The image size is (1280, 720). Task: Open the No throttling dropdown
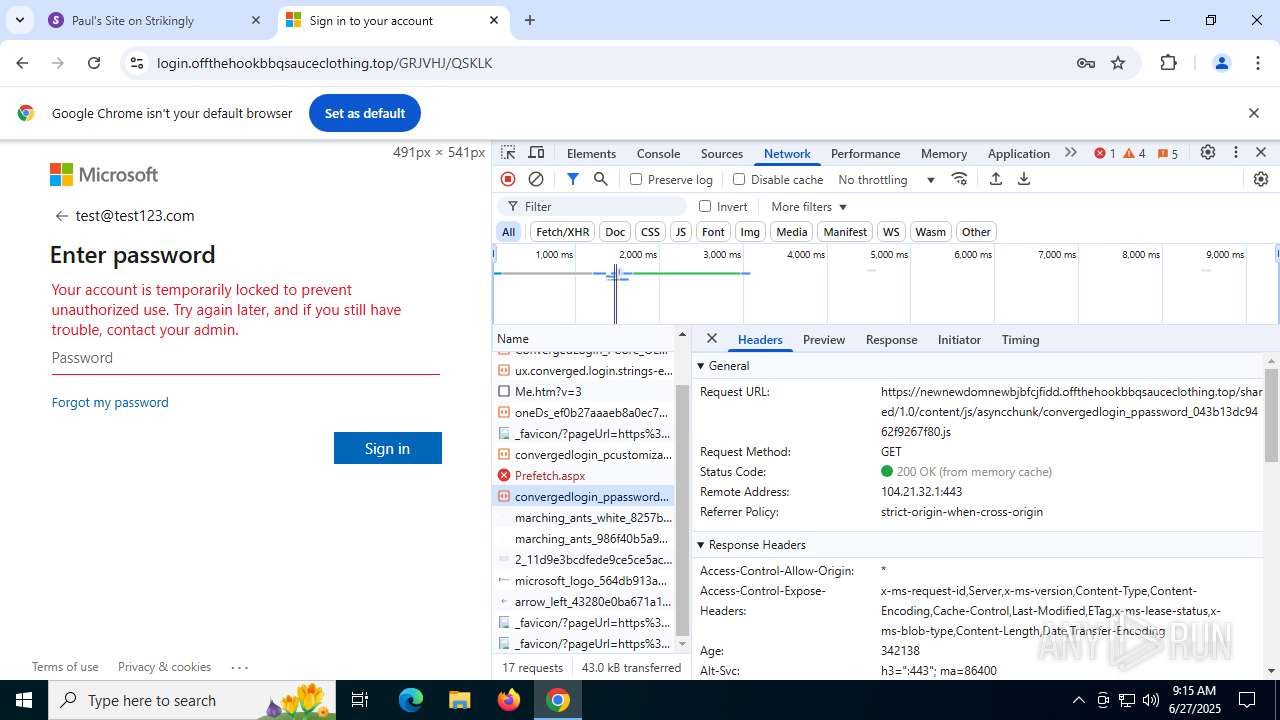[x=886, y=180]
